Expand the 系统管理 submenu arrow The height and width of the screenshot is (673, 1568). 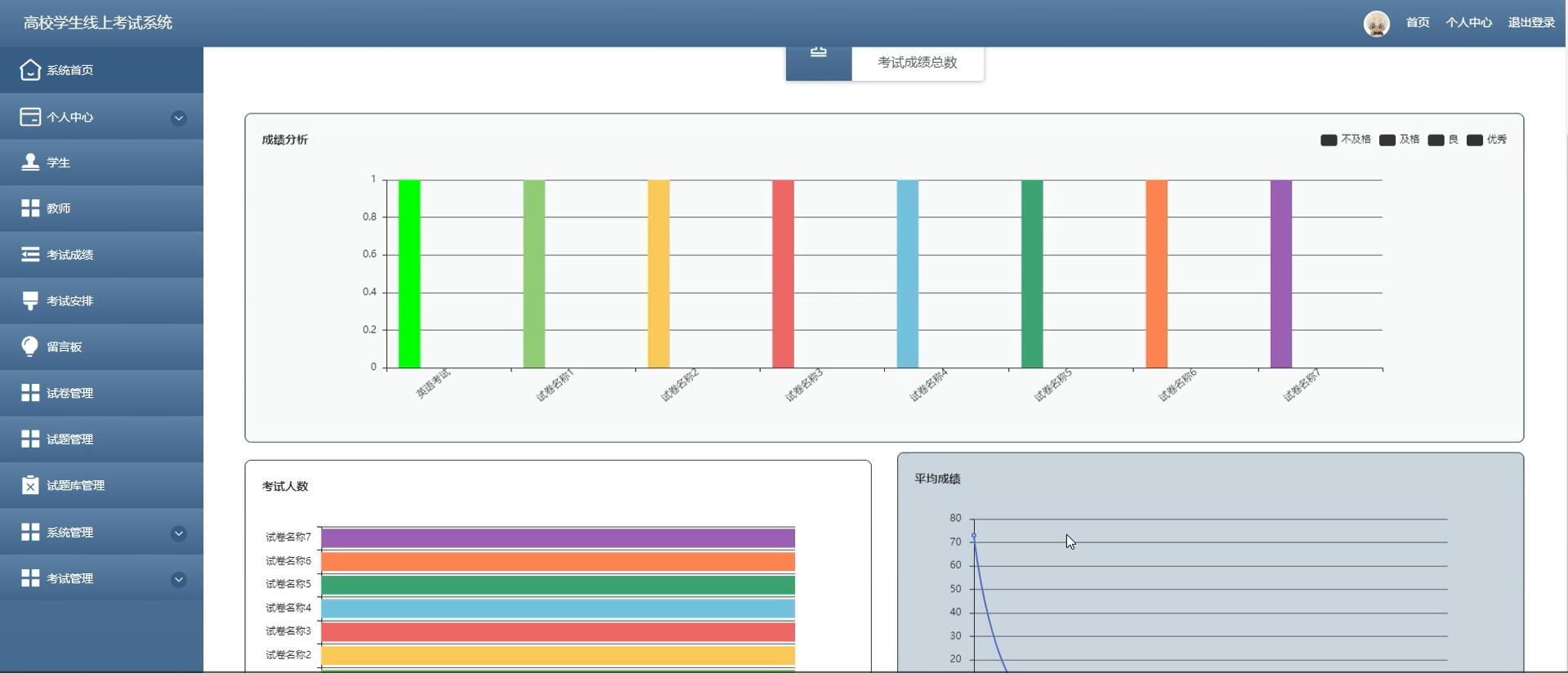[x=178, y=533]
